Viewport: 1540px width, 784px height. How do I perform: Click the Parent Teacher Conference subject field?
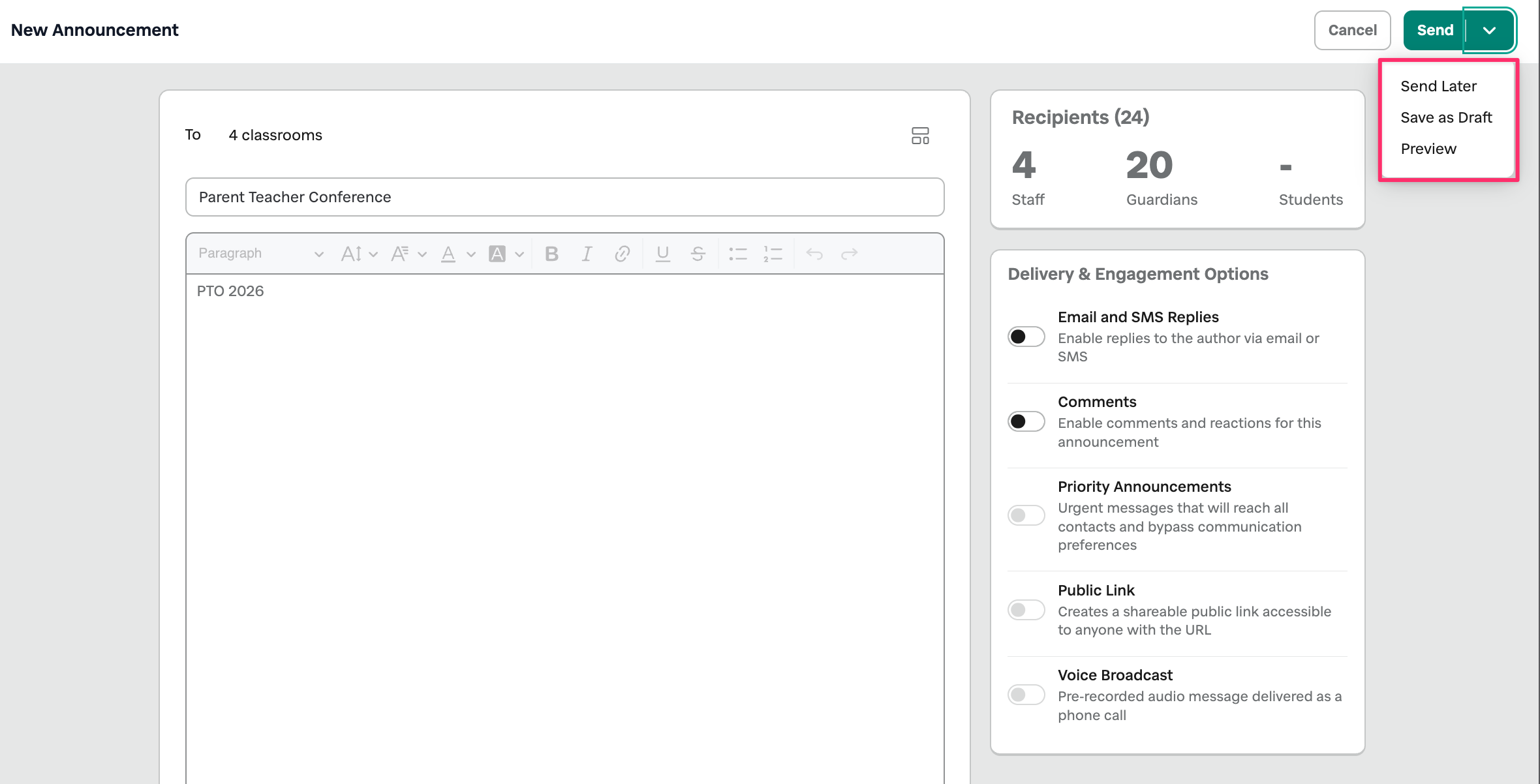tap(565, 197)
